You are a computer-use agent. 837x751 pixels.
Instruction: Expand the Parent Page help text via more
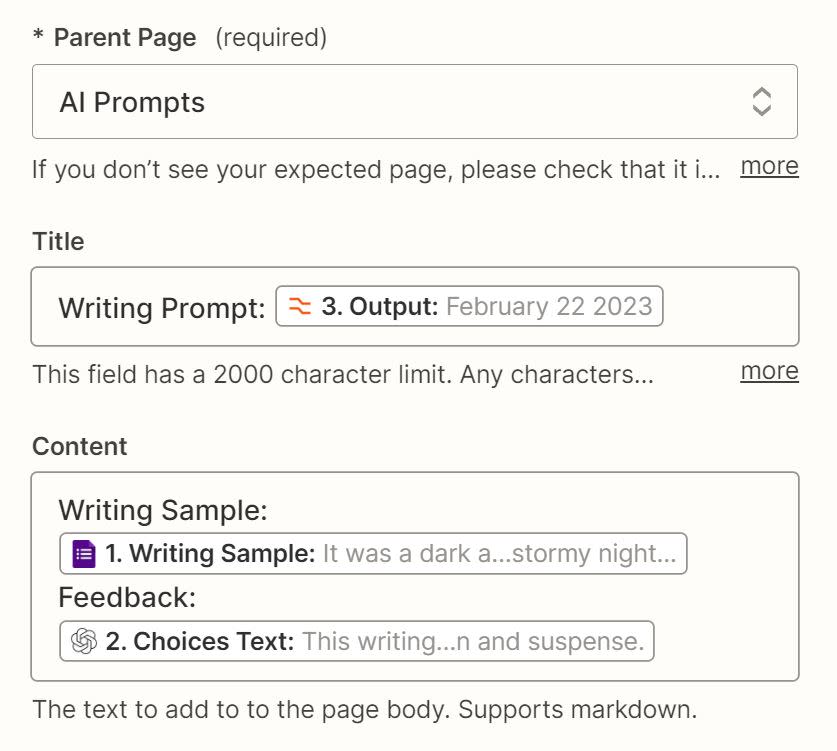pos(769,166)
